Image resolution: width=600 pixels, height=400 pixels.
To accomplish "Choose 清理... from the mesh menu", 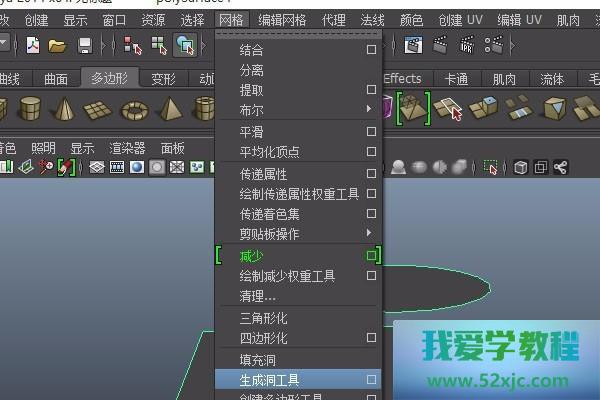I will tap(258, 296).
